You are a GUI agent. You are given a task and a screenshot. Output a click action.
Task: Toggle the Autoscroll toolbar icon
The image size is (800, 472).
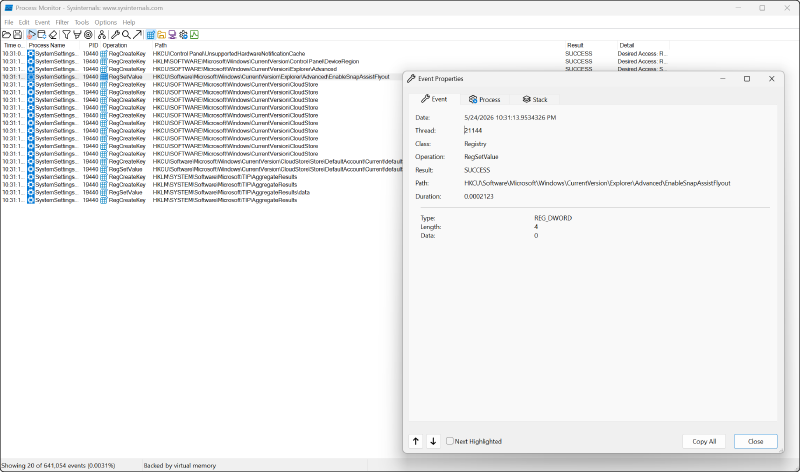point(42,35)
